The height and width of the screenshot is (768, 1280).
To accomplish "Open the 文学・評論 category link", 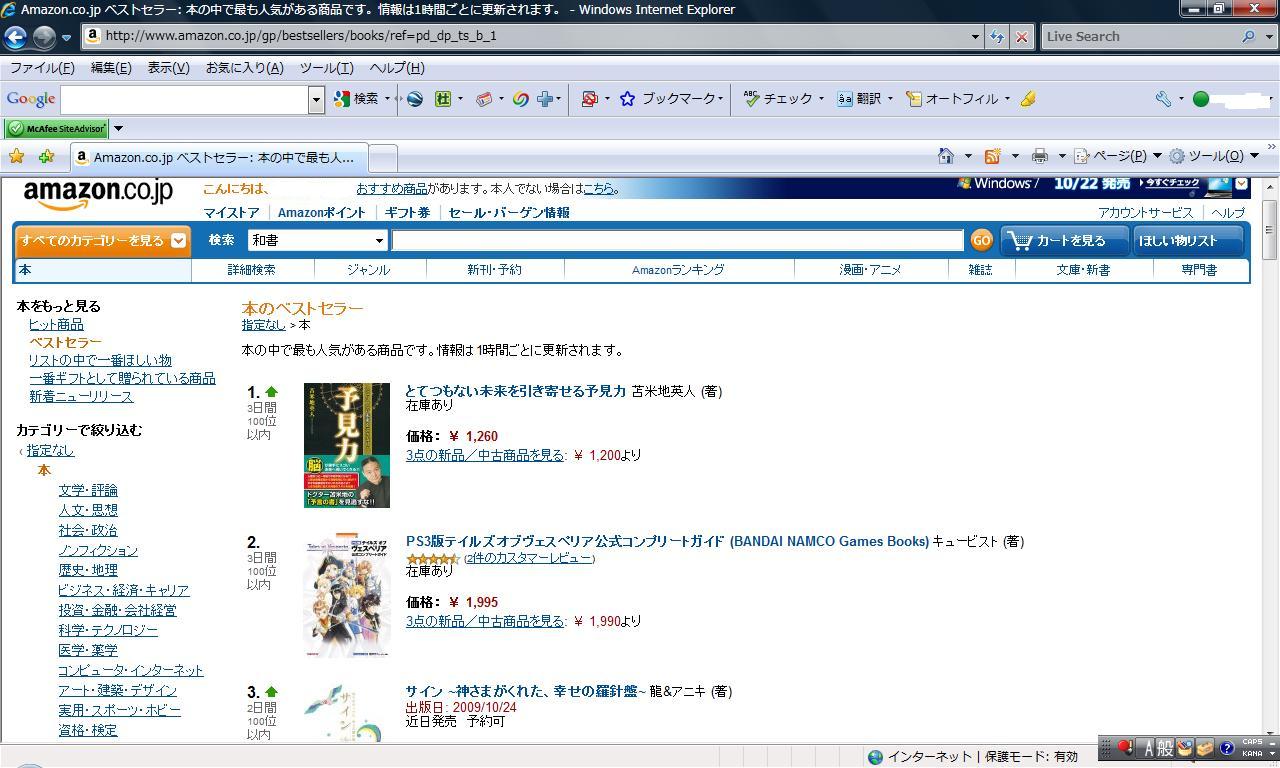I will [x=88, y=490].
